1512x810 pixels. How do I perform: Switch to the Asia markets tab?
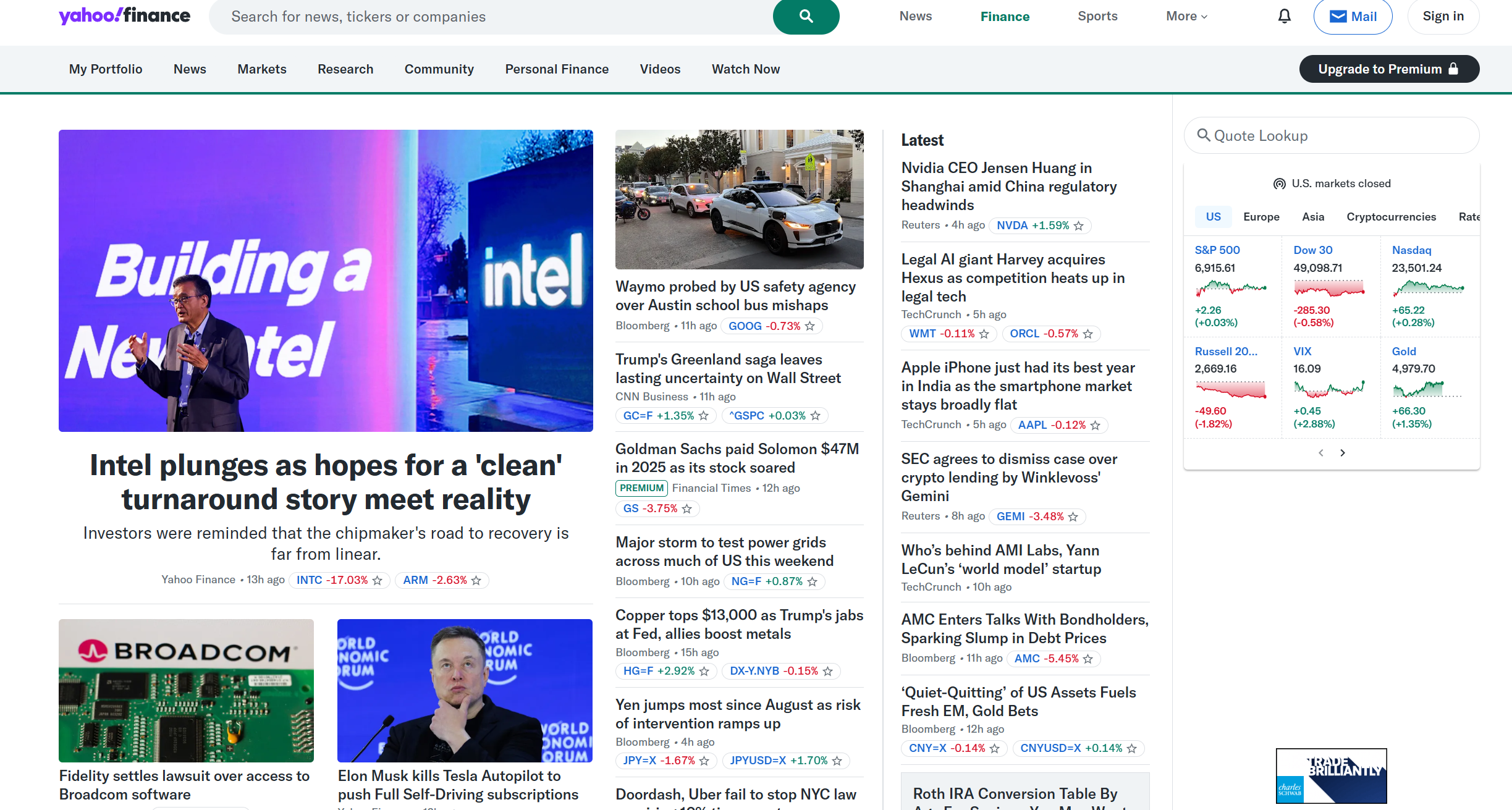1312,217
